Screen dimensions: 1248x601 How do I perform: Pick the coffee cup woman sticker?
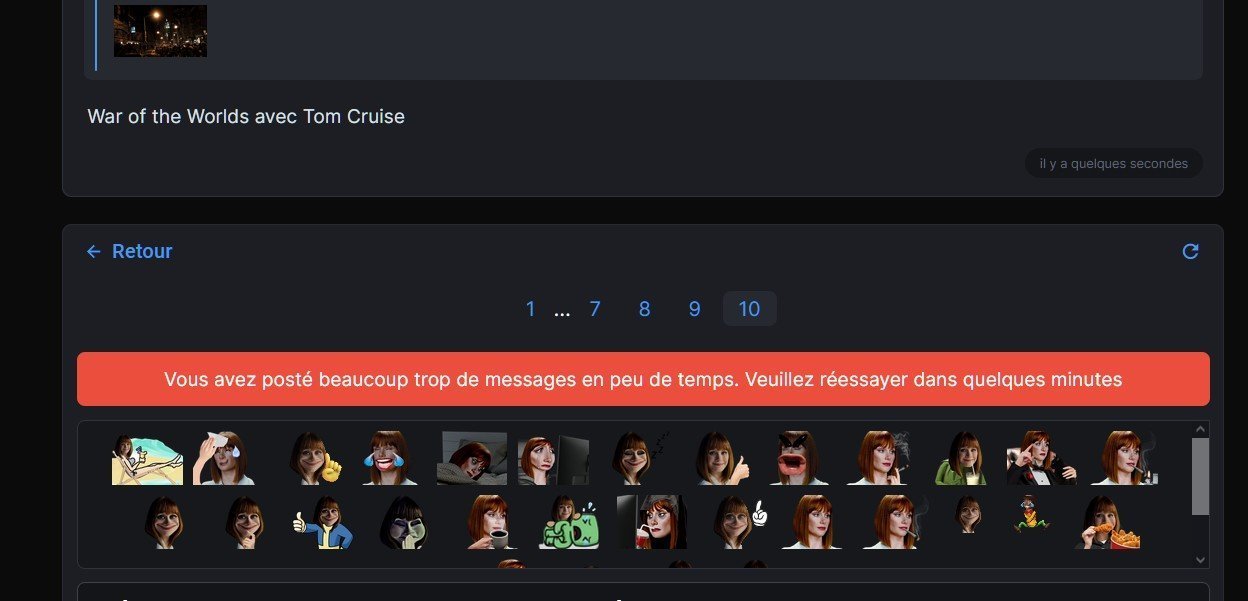(x=491, y=522)
